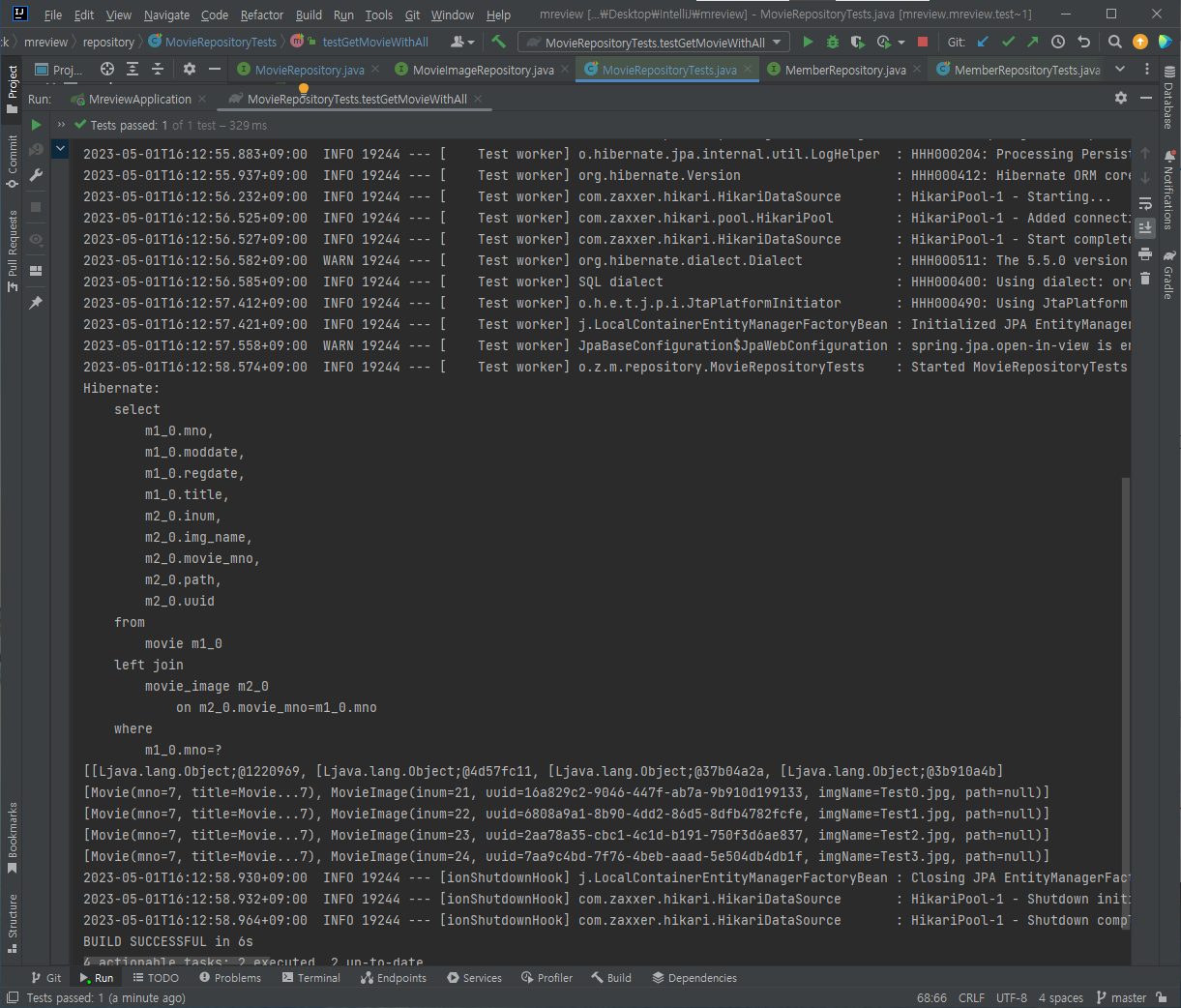Open run configuration dropdown MovieRepositoryTests.testGetMovieWithAll

[654, 43]
